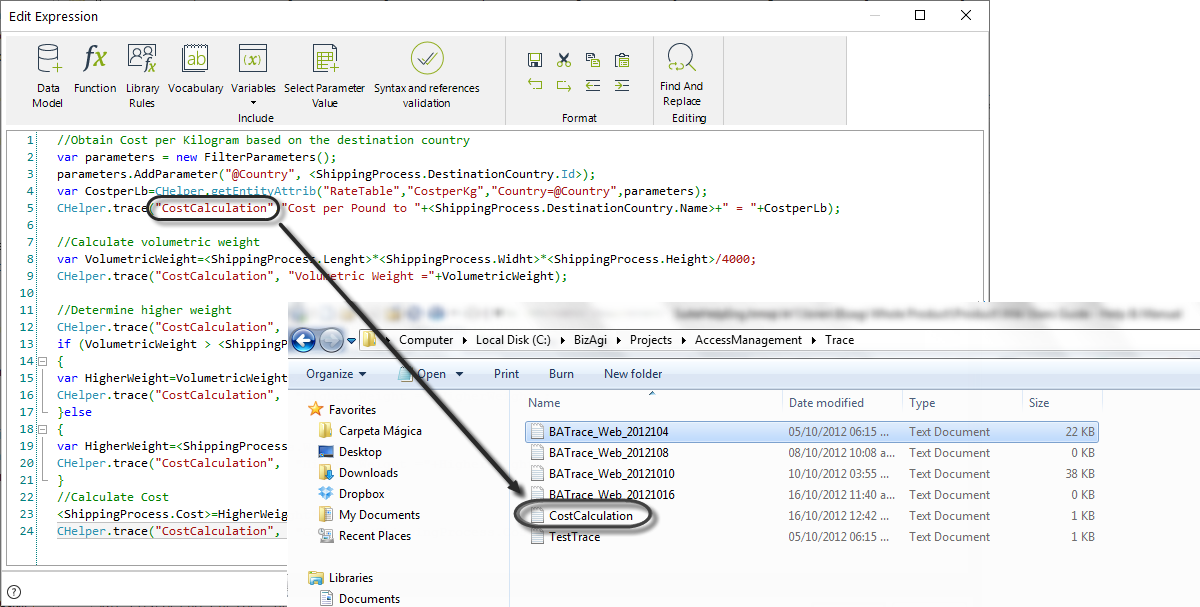The image size is (1200, 607).
Task: Open the Data Model tool
Action: point(47,75)
